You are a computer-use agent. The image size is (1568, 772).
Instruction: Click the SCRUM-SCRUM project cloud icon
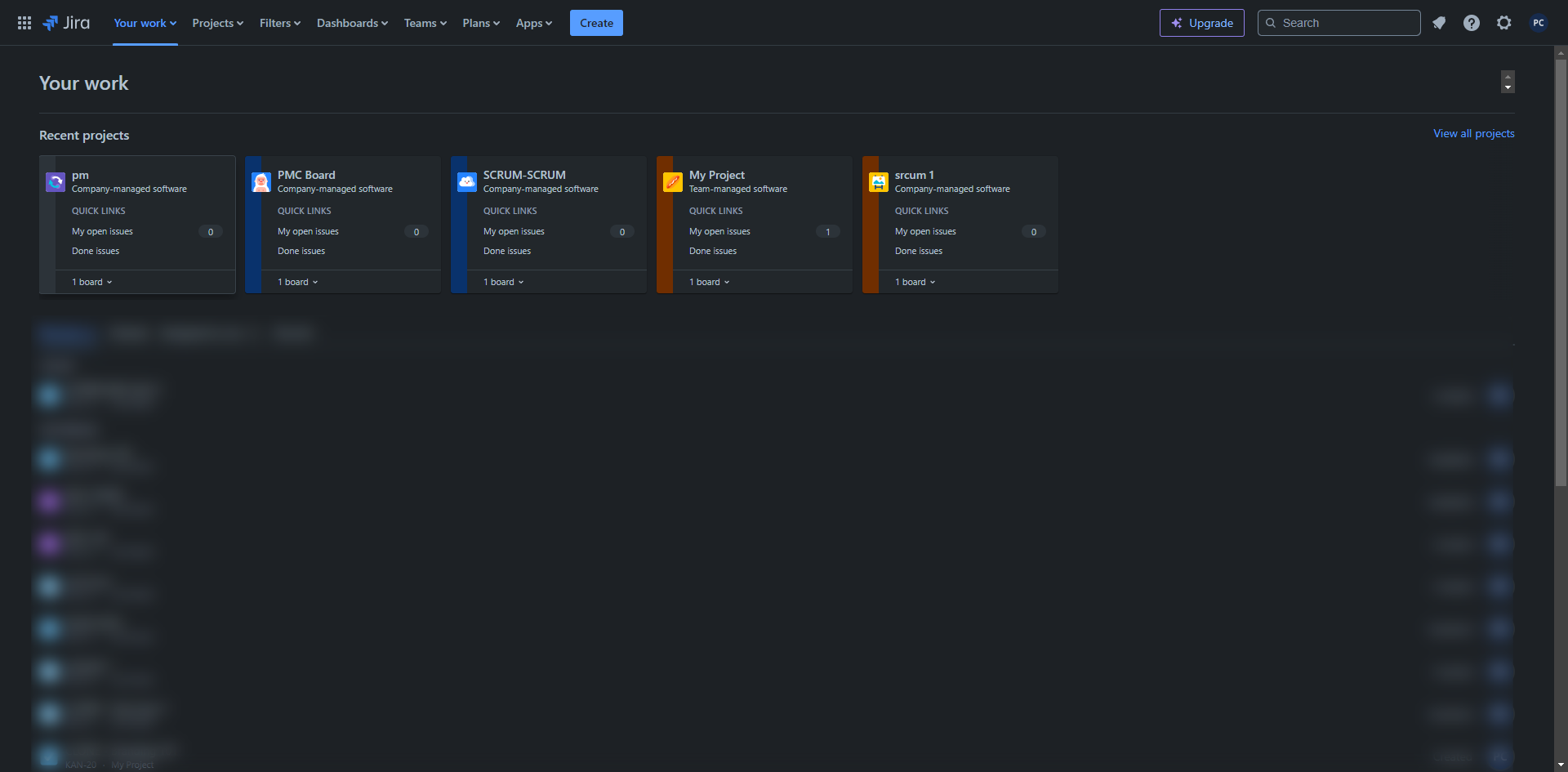click(x=467, y=181)
